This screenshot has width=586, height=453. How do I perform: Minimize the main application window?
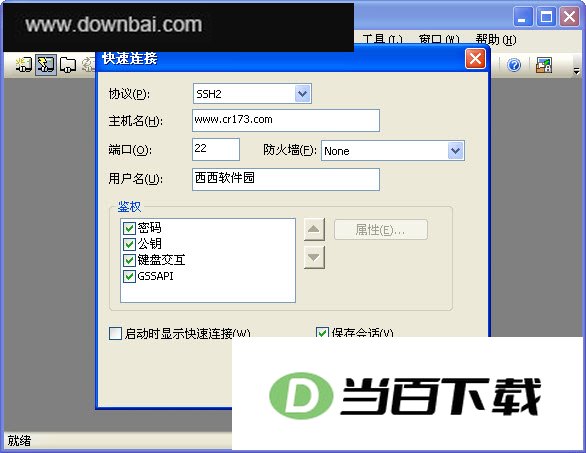pos(523,17)
